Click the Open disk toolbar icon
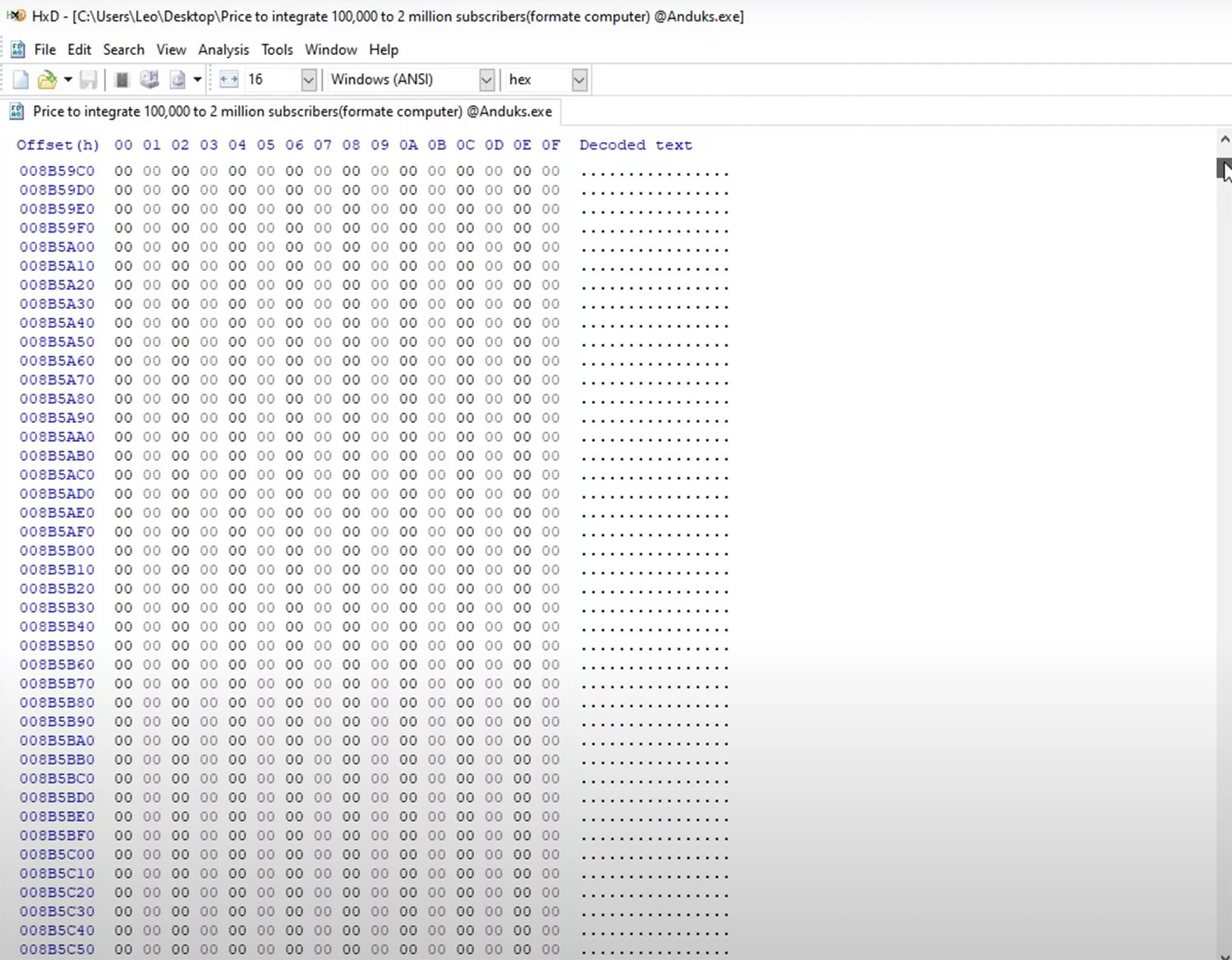 [149, 80]
